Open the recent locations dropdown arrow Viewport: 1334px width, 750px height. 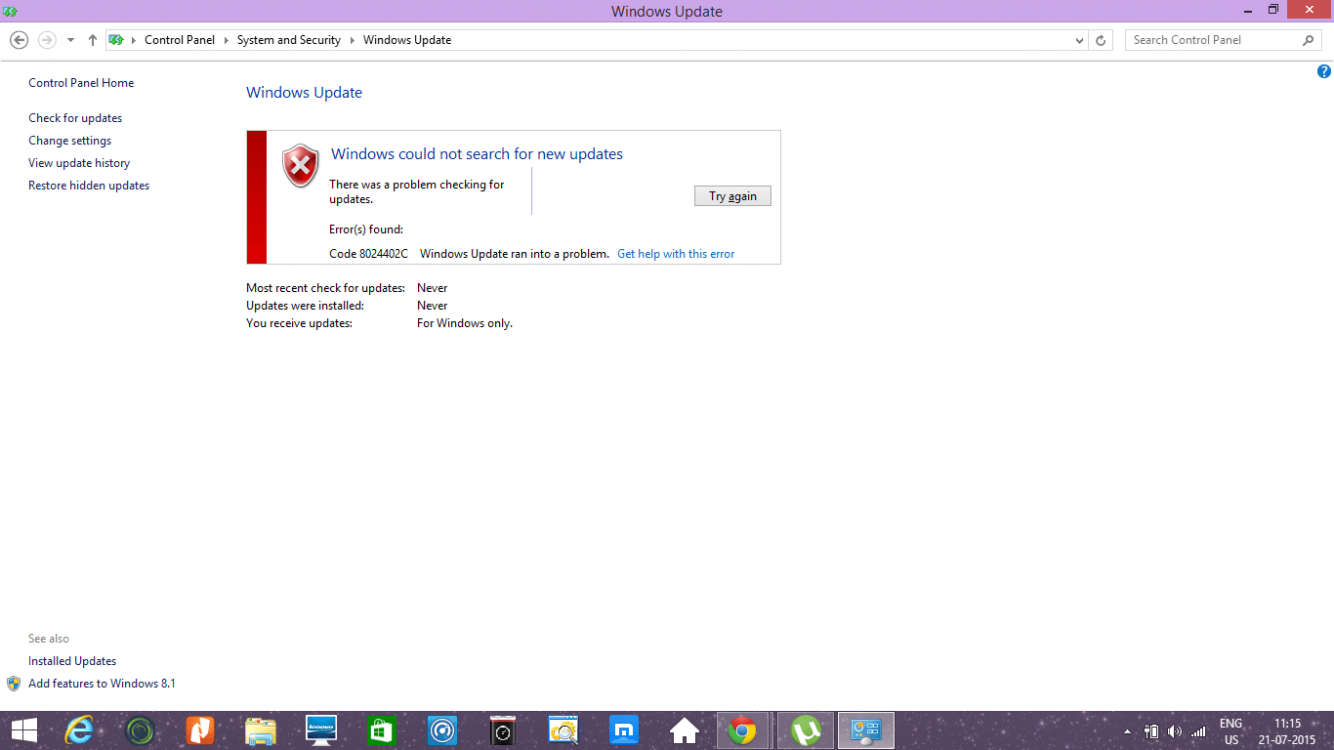(70, 40)
